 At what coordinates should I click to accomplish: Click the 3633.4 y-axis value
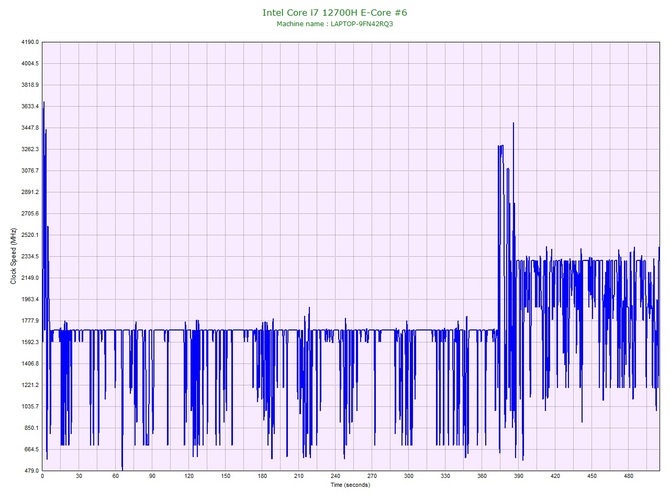(30, 106)
